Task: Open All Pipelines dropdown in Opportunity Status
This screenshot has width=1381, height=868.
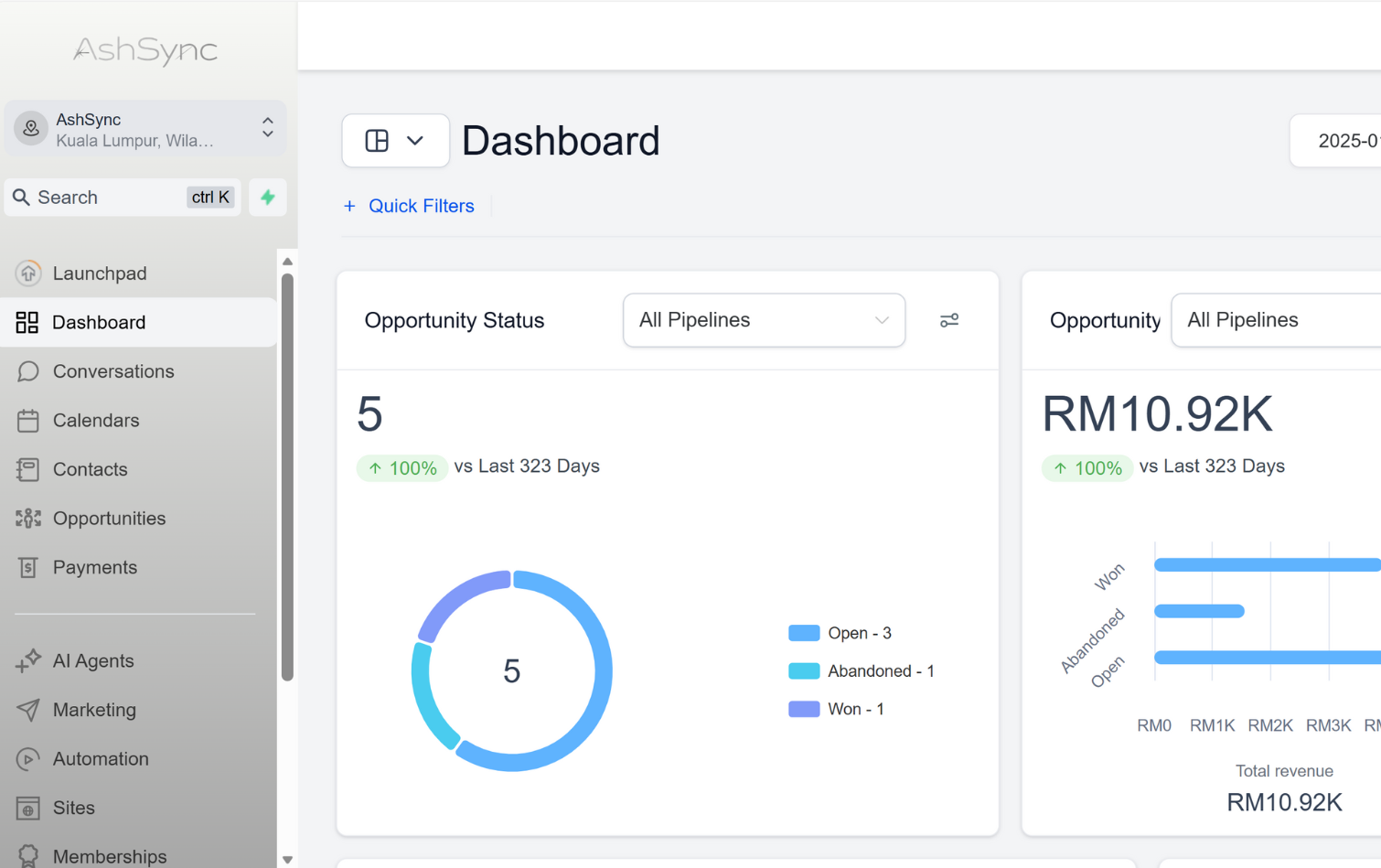Action: click(764, 320)
